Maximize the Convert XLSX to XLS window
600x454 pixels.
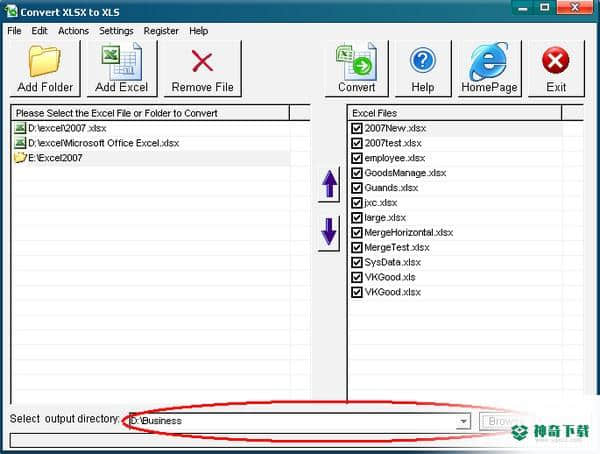coord(544,8)
